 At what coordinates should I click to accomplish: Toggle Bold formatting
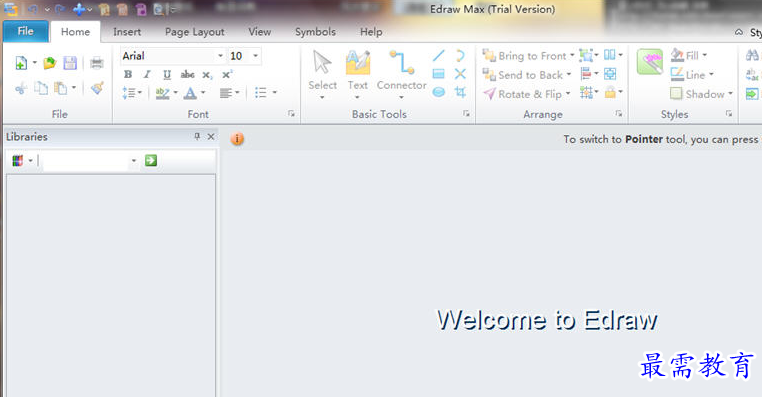click(x=128, y=74)
